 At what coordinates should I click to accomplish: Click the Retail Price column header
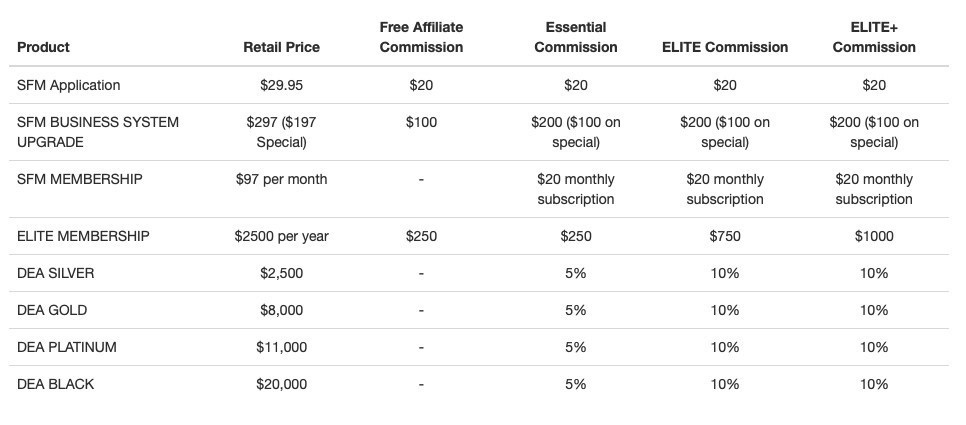(282, 47)
